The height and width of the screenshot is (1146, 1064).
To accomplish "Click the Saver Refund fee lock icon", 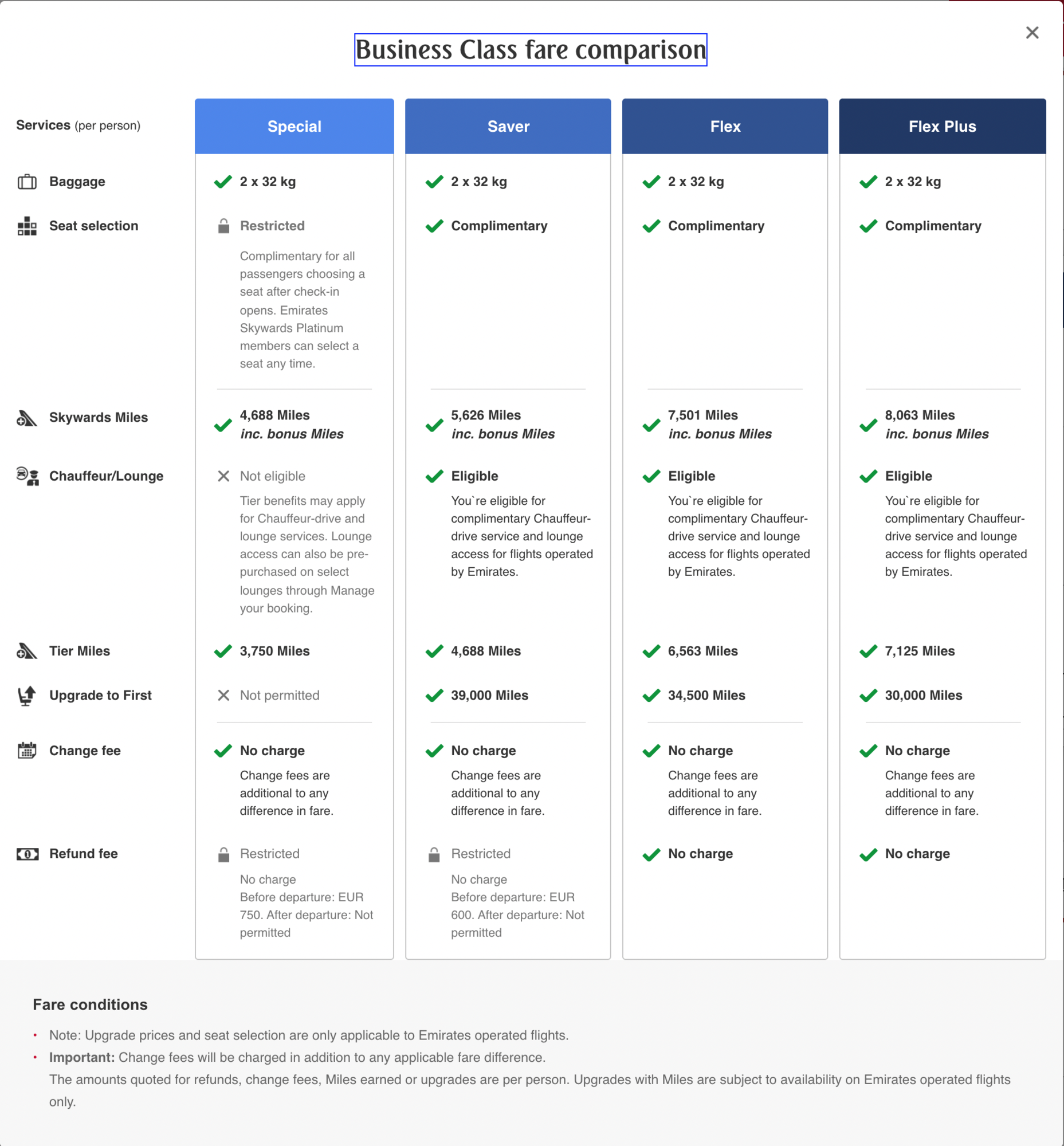I will (x=434, y=854).
